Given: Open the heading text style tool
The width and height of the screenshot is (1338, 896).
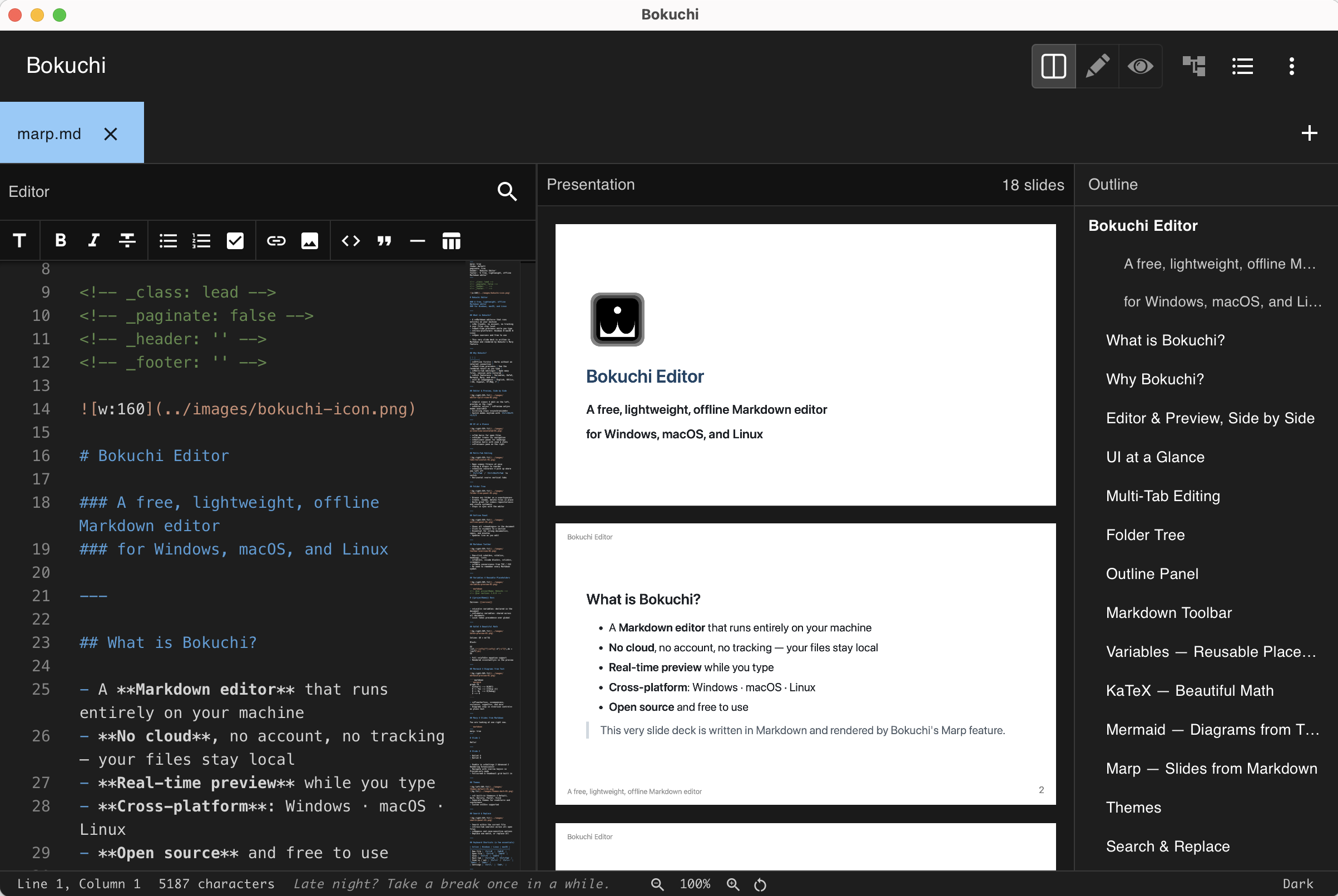Looking at the screenshot, I should (19, 241).
